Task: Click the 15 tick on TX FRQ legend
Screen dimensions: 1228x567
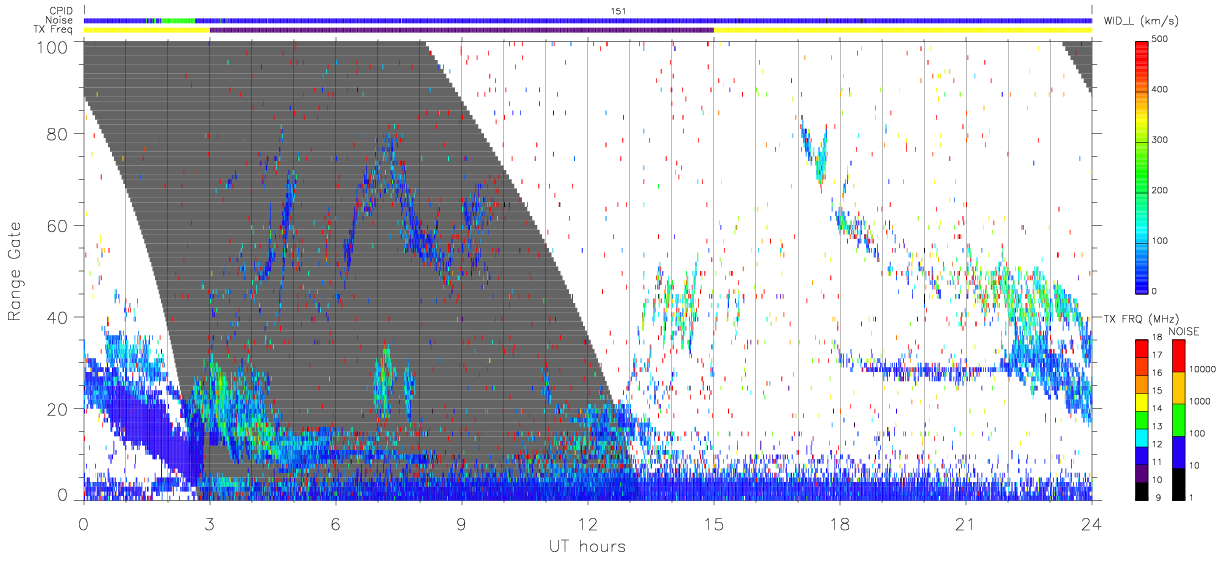Action: pos(1157,390)
